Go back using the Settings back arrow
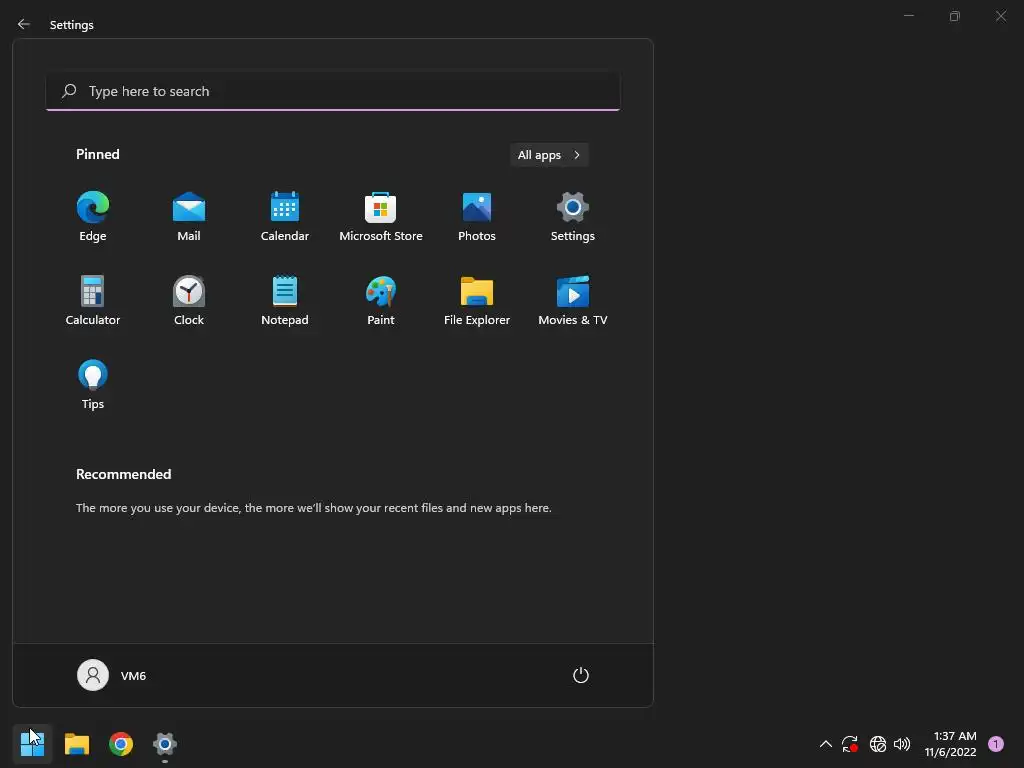 (x=24, y=24)
